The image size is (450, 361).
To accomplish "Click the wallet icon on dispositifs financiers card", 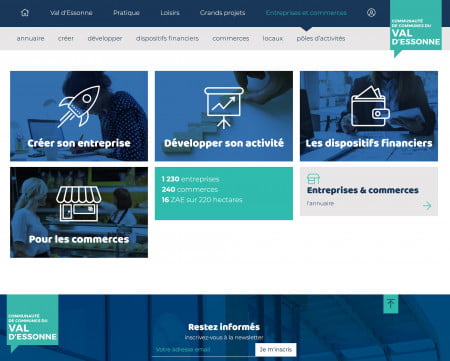I will 370,106.
